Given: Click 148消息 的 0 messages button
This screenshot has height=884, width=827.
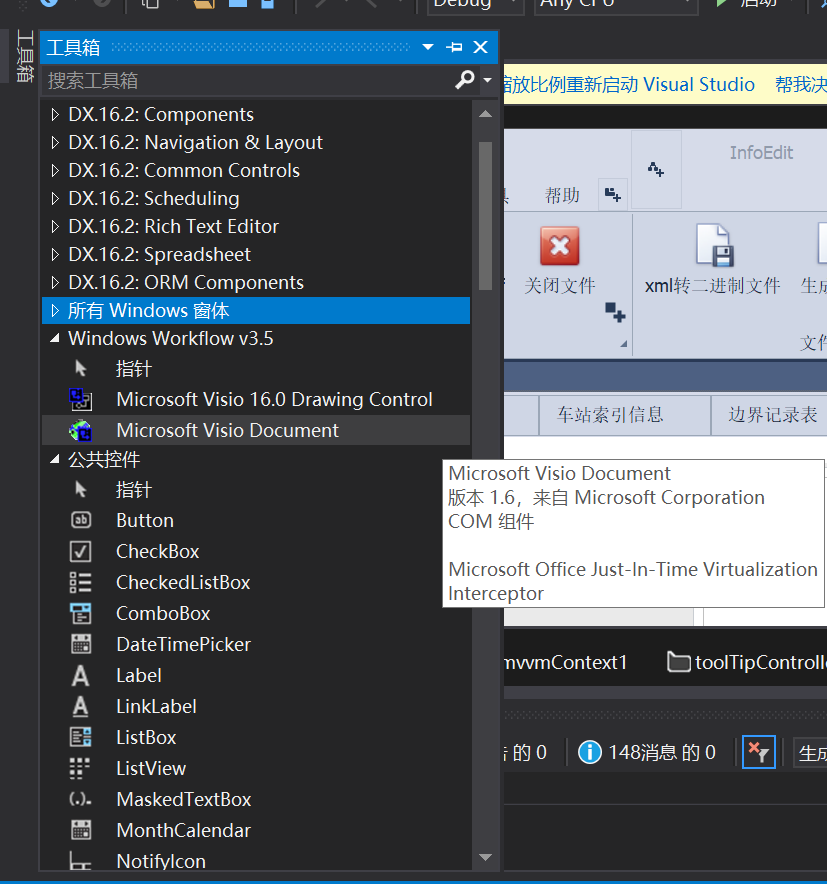Looking at the screenshot, I should (x=647, y=752).
